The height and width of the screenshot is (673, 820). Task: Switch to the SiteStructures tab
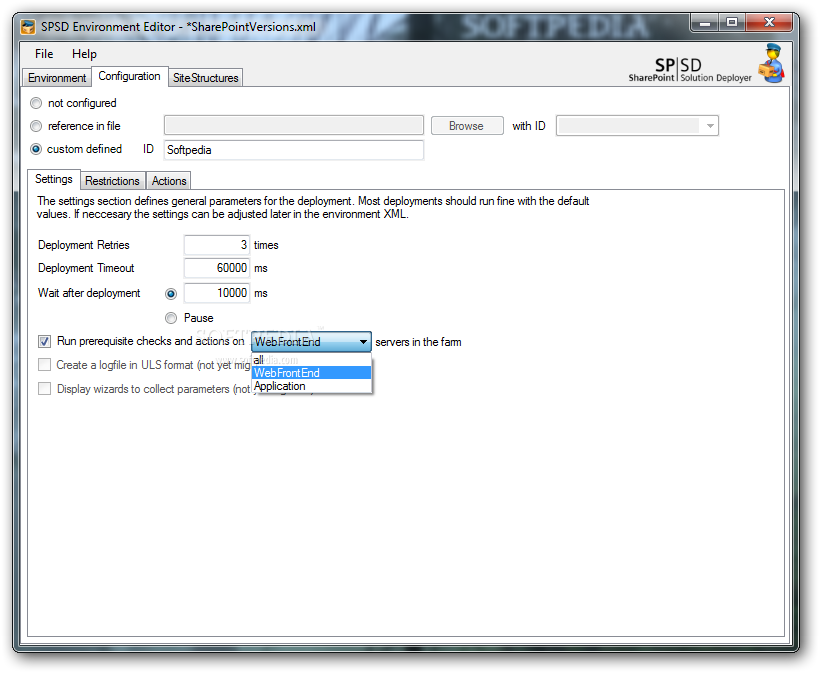pyautogui.click(x=206, y=78)
